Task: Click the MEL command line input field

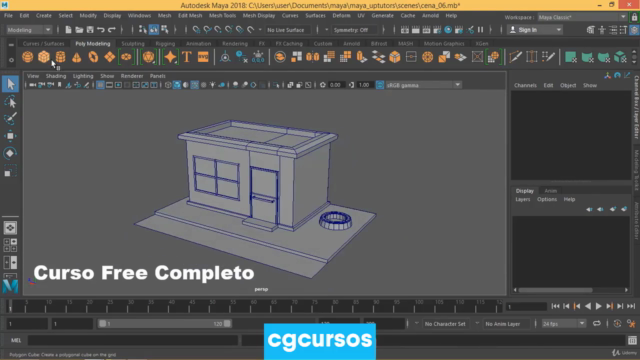Action: pyautogui.click(x=133, y=340)
